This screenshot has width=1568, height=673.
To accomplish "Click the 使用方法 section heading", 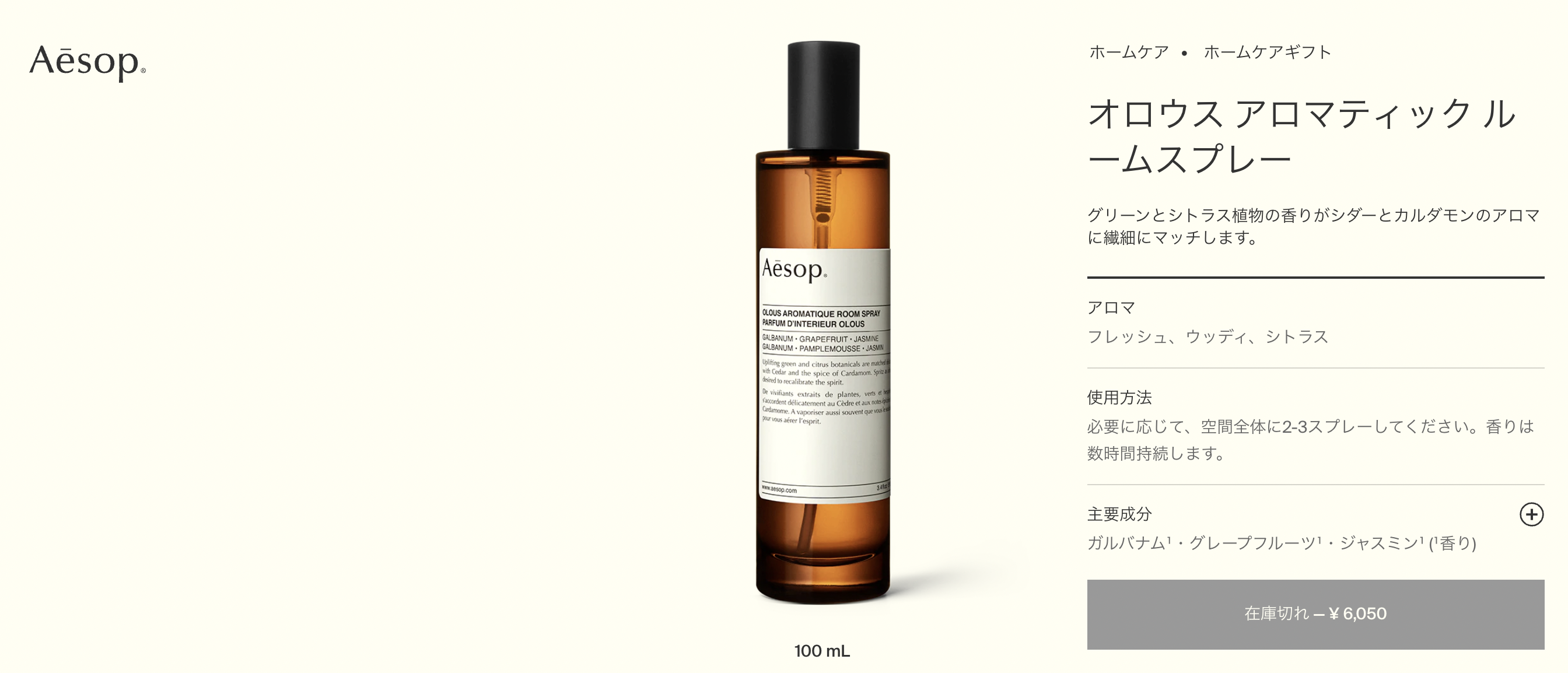I will (x=1119, y=397).
